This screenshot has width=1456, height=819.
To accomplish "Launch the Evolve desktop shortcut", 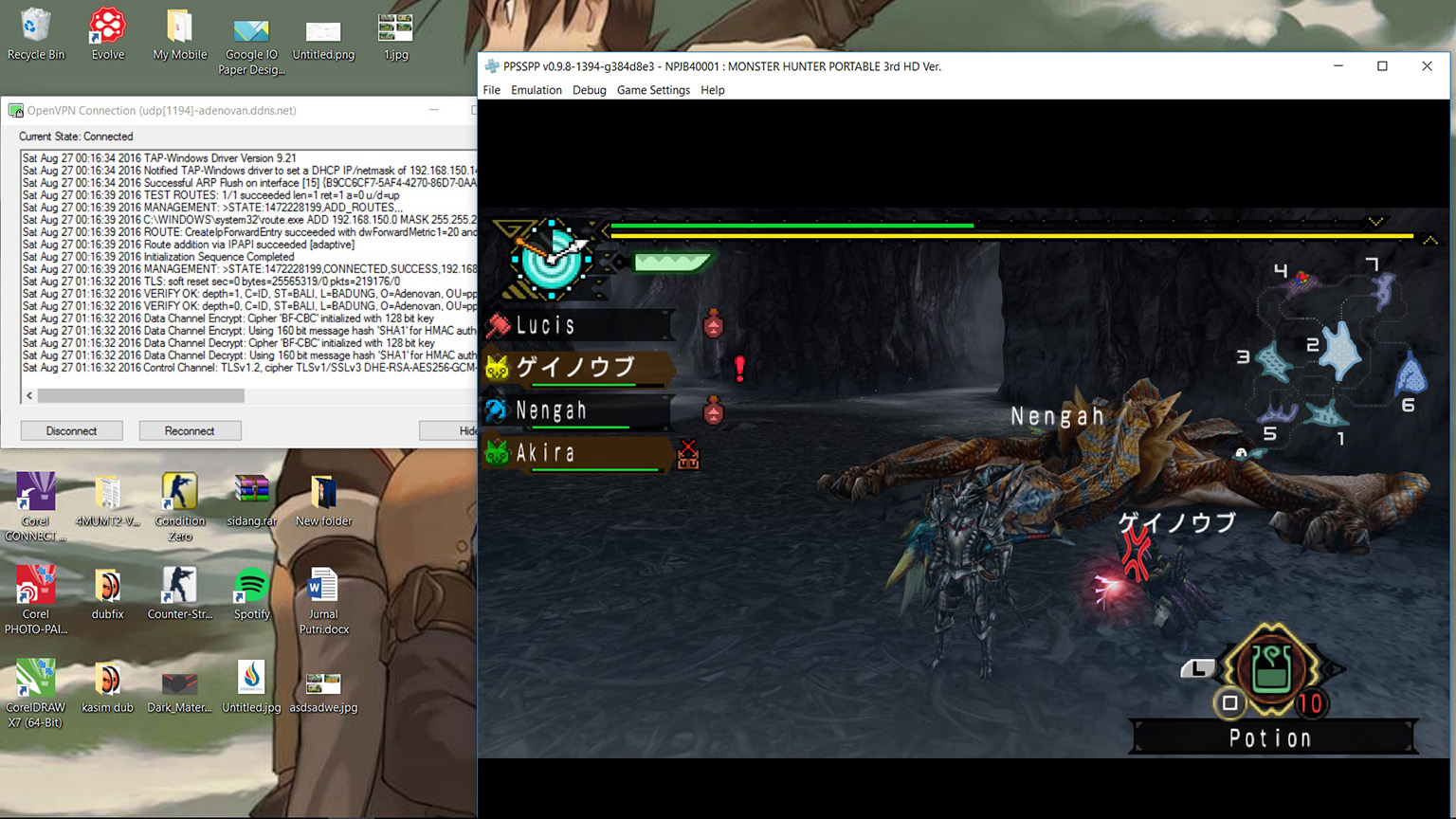I will pyautogui.click(x=107, y=27).
